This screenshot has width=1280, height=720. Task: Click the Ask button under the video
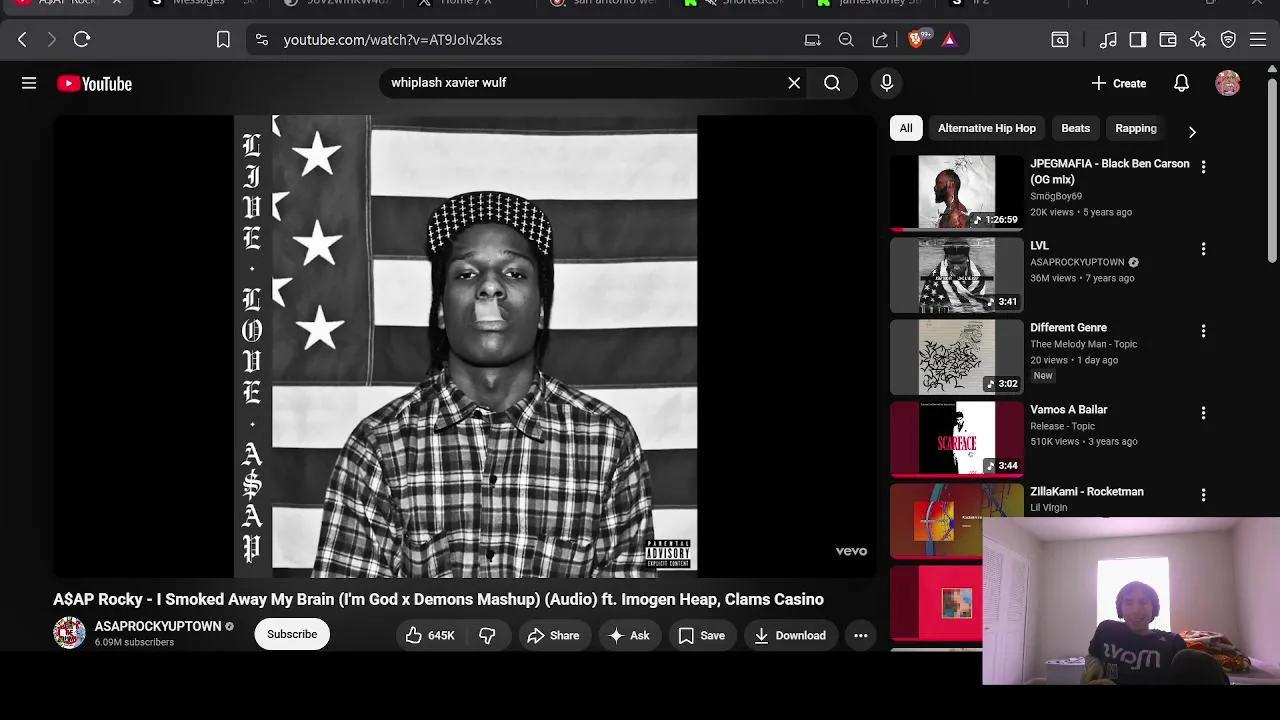(x=629, y=635)
